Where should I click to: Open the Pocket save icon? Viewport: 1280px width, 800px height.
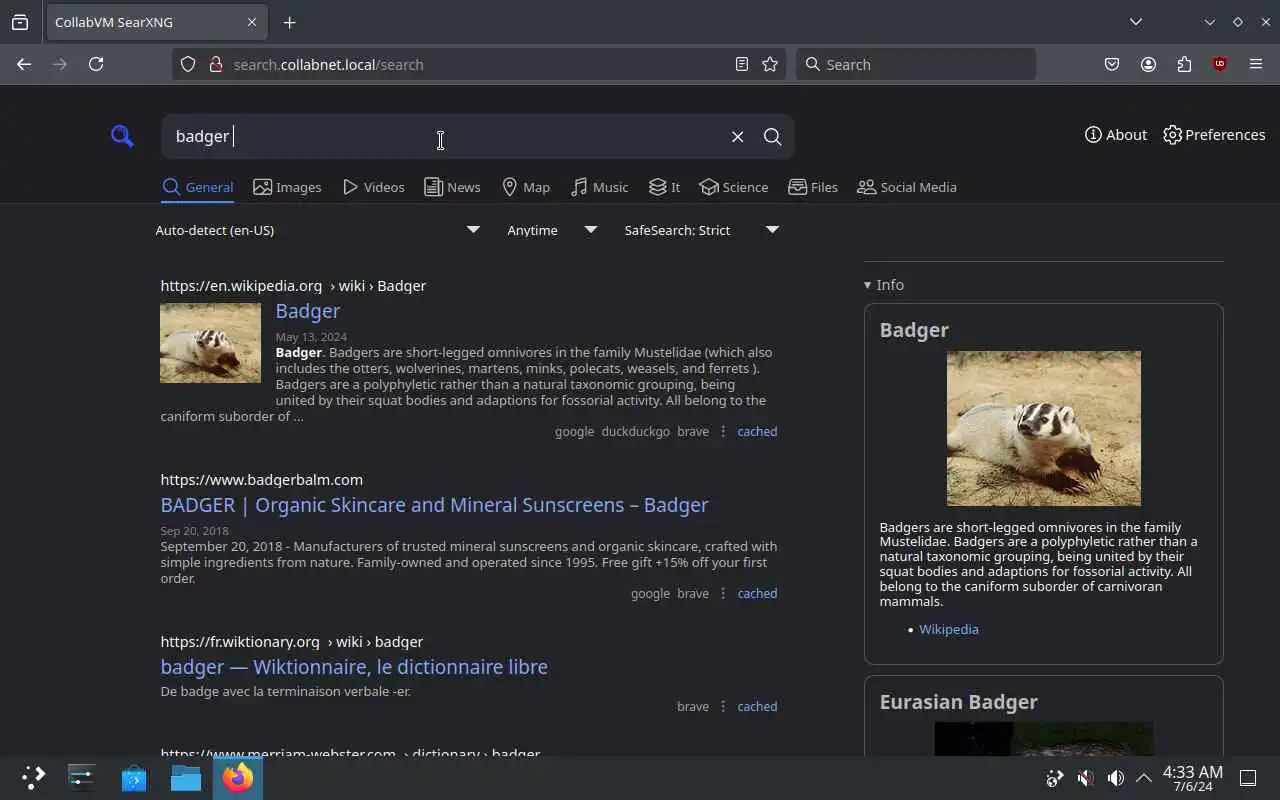[x=1112, y=64]
